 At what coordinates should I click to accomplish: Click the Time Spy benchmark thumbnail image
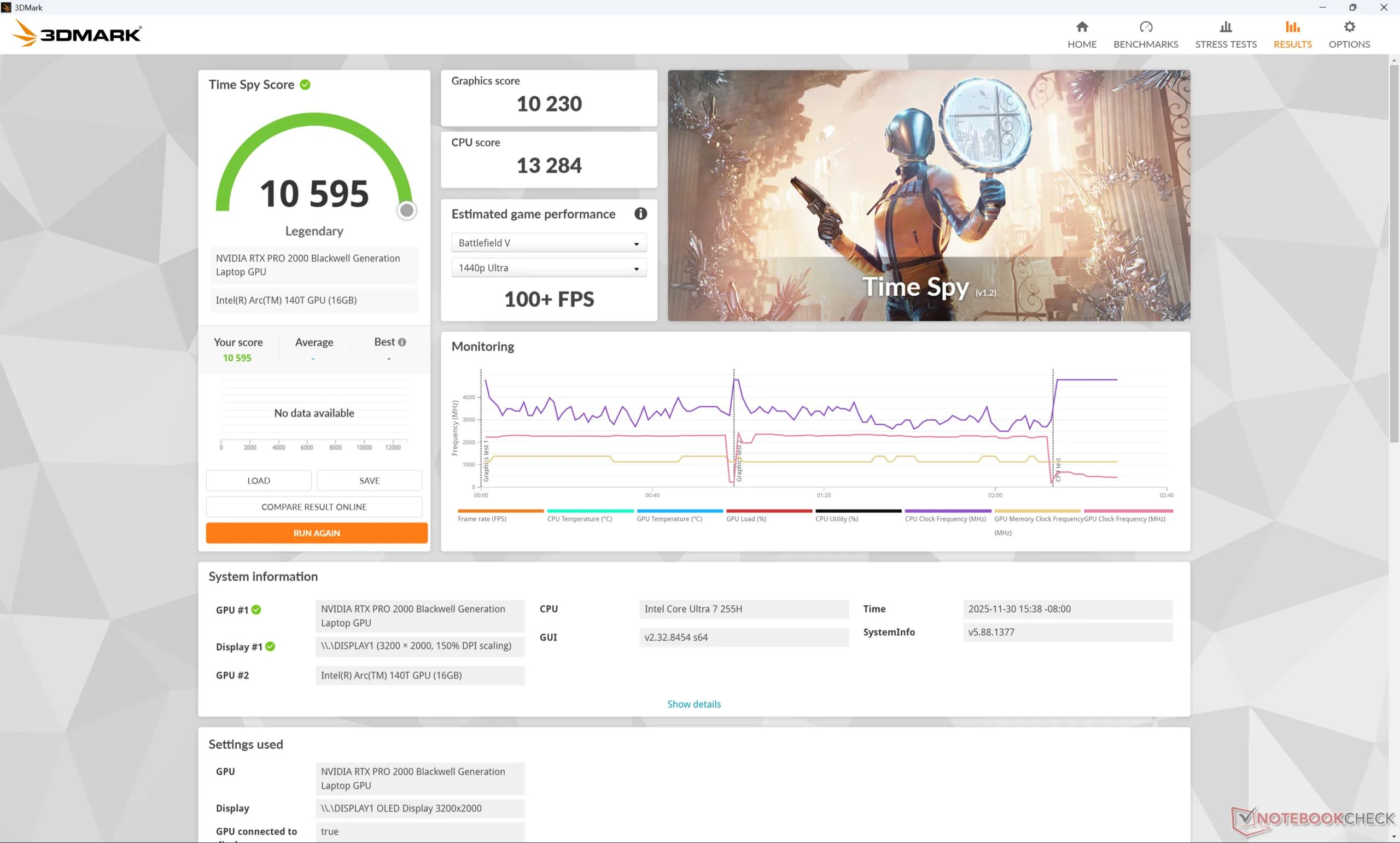coord(929,195)
